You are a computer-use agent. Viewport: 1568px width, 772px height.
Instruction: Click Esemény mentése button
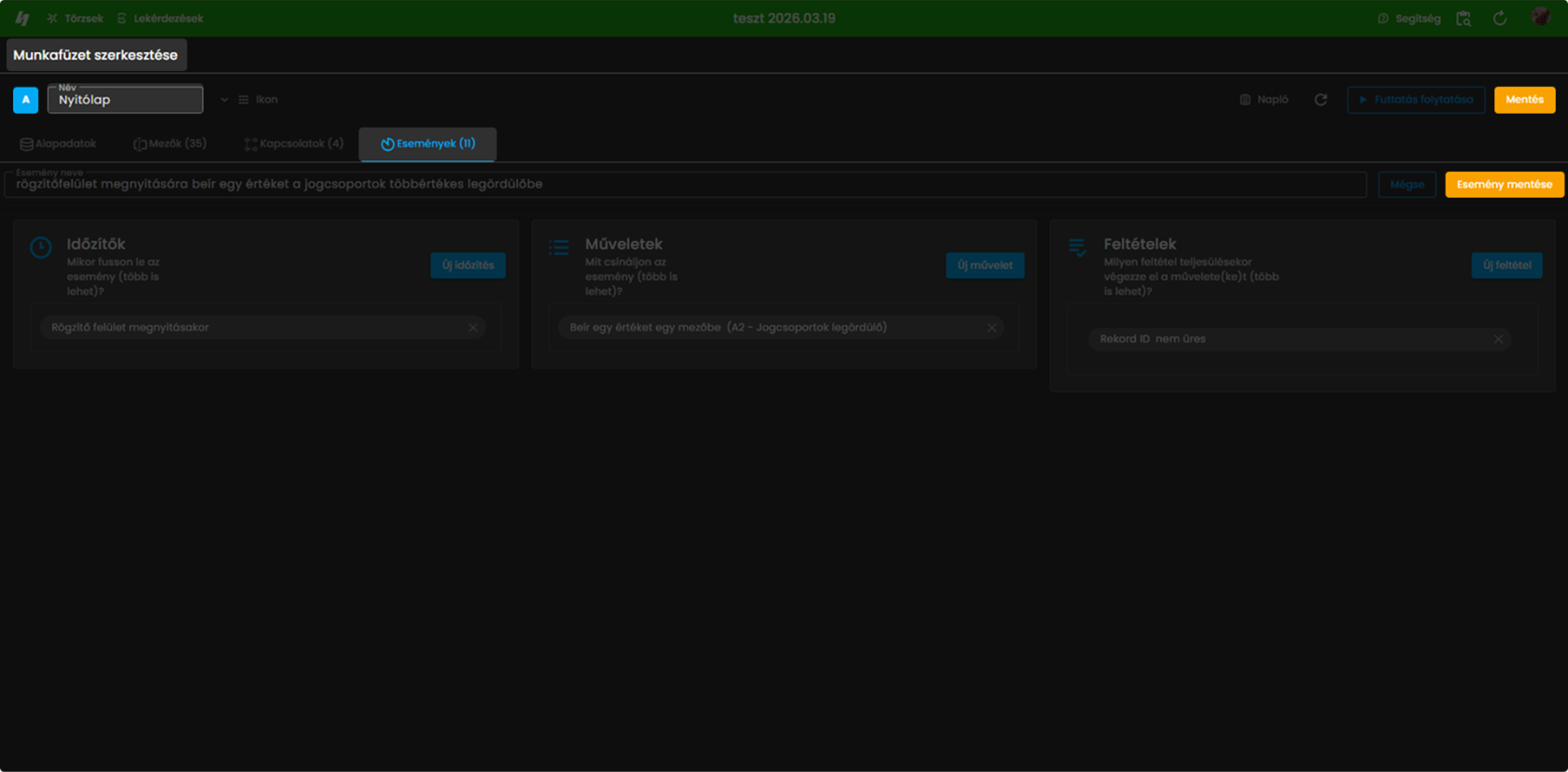point(1505,185)
